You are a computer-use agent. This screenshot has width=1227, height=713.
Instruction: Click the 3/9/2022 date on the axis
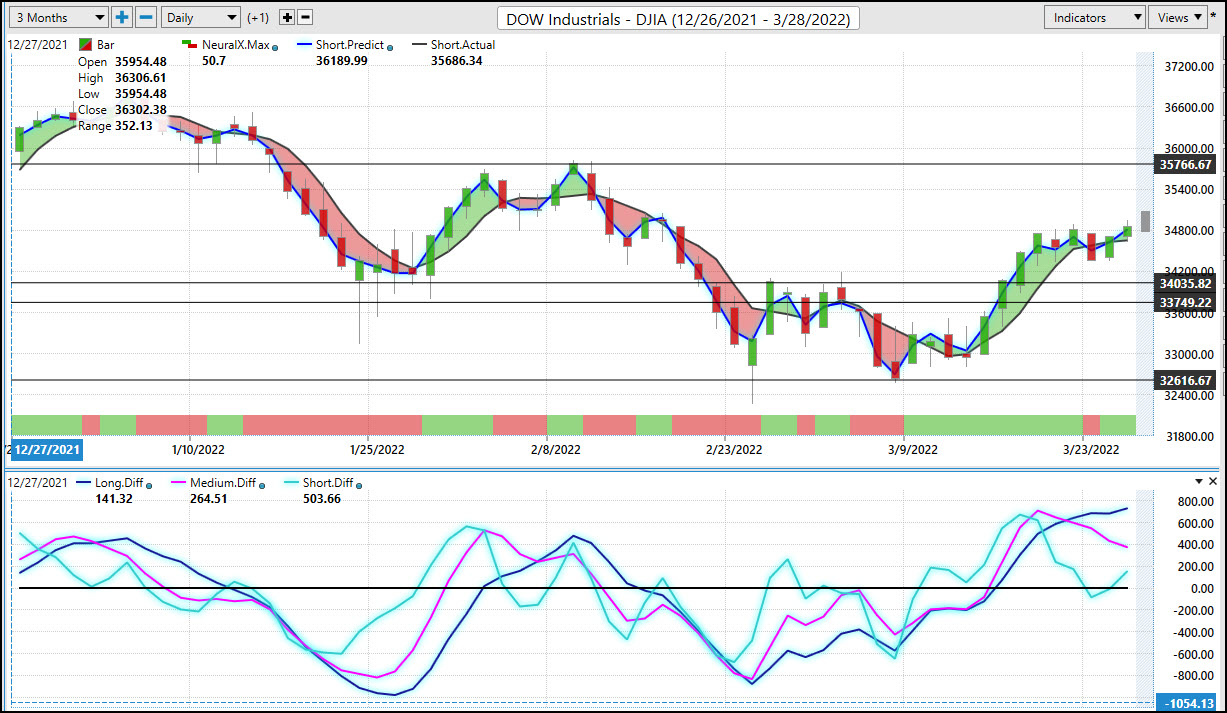pos(913,450)
